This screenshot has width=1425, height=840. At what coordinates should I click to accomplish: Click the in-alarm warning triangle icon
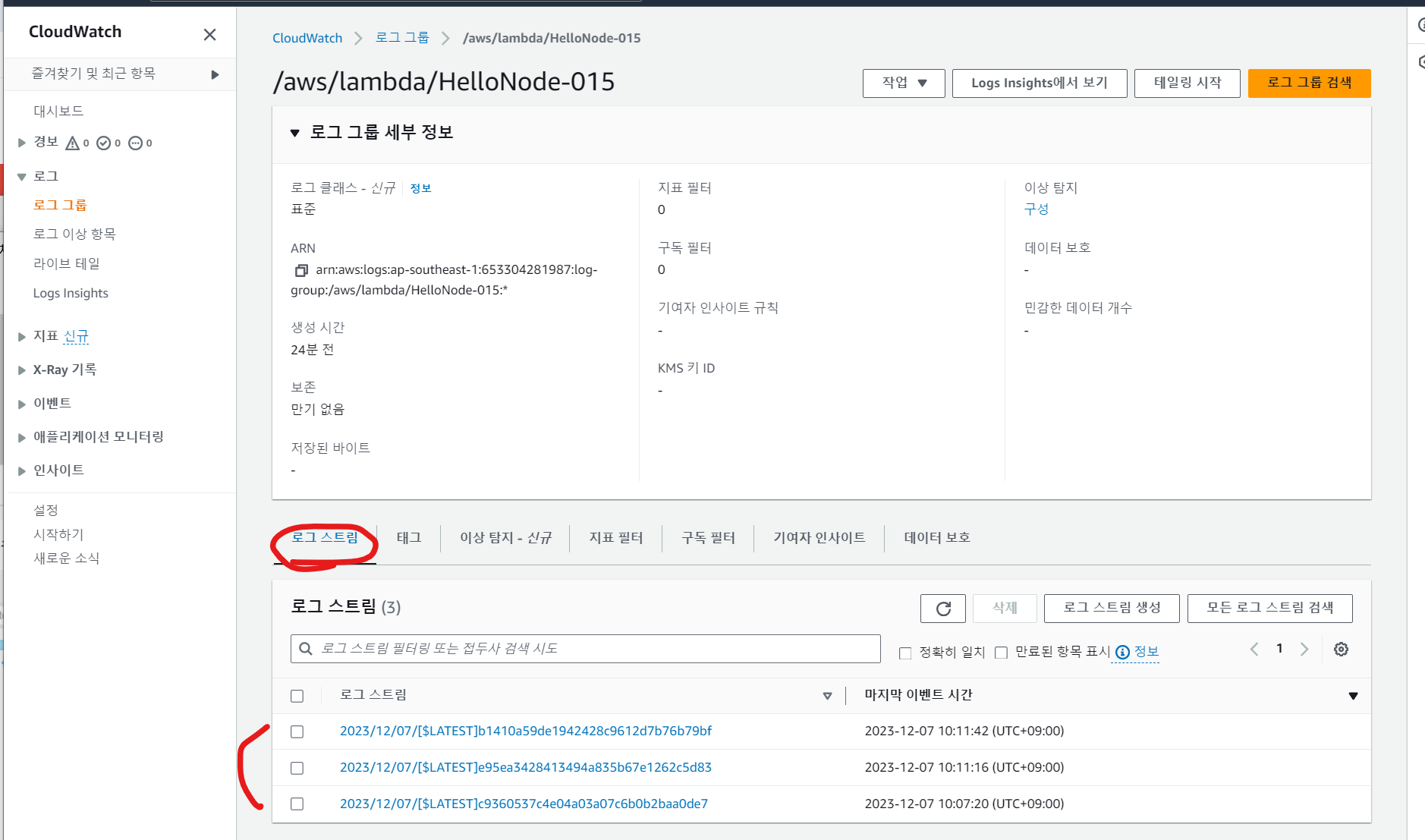(x=73, y=143)
